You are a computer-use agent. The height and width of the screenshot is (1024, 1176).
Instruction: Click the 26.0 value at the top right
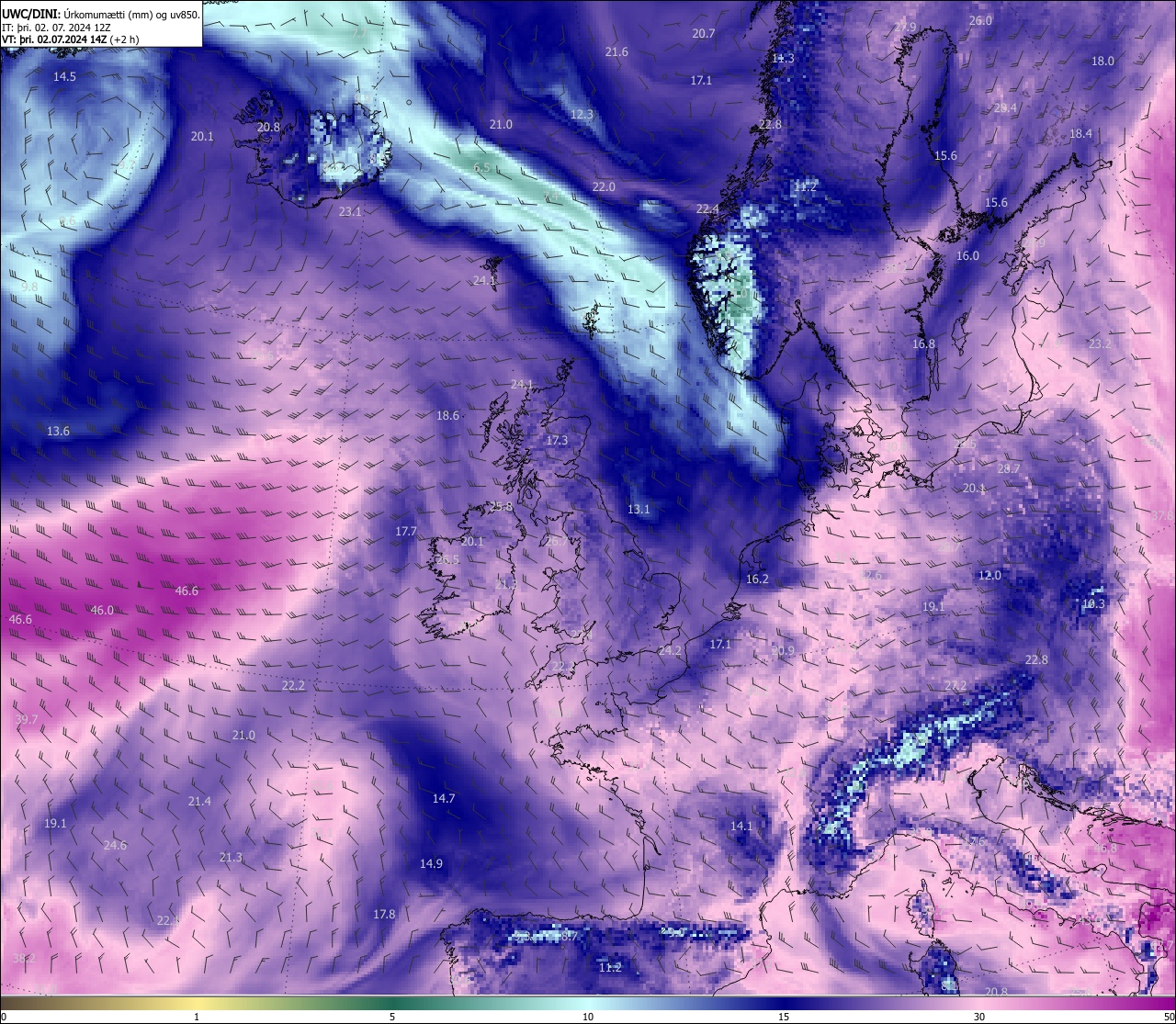click(x=980, y=21)
